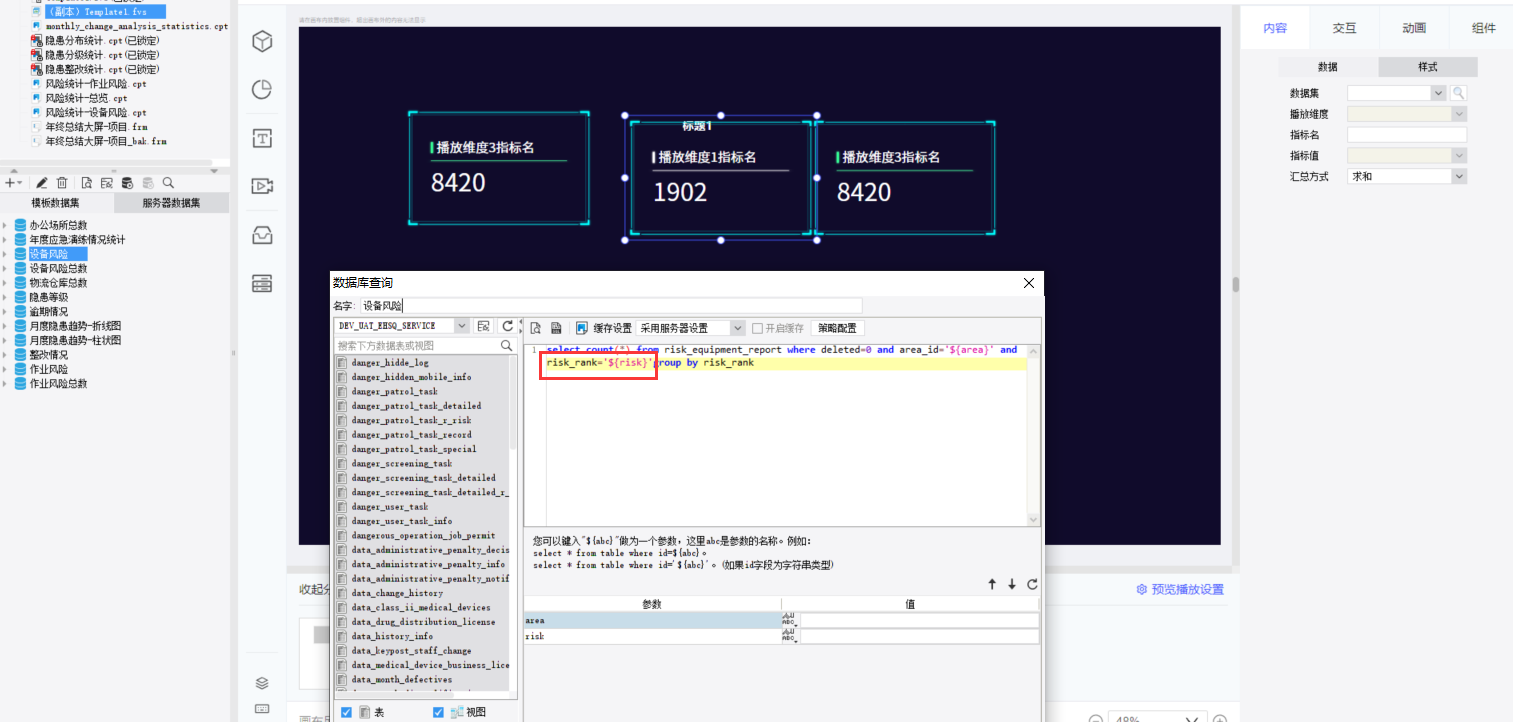Open file 风险统计-总览.cpt
1513x722 pixels.
click(86, 99)
